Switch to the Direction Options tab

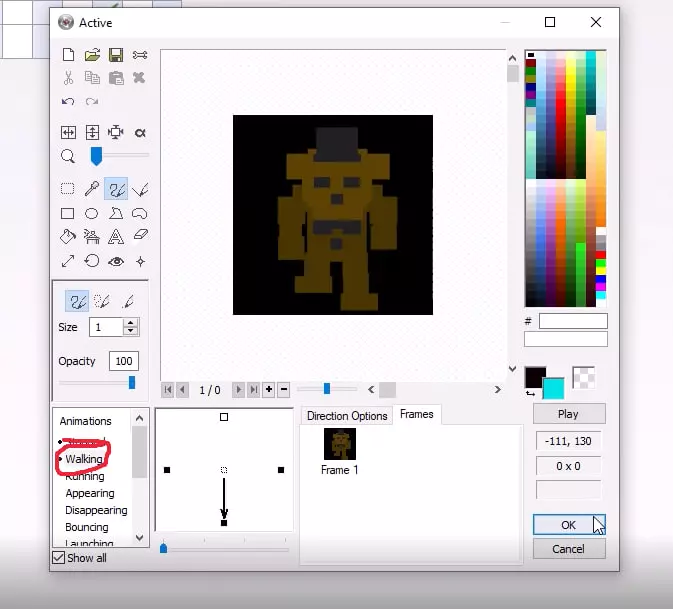(x=347, y=416)
